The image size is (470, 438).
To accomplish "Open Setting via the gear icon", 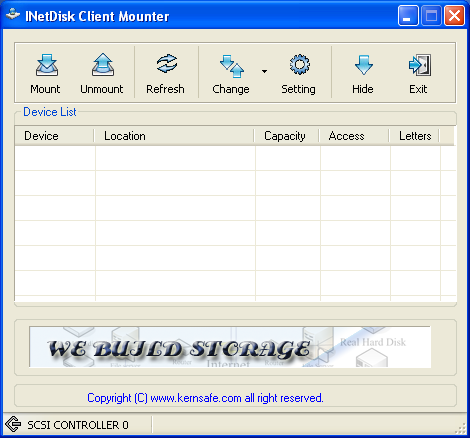I will (299, 64).
